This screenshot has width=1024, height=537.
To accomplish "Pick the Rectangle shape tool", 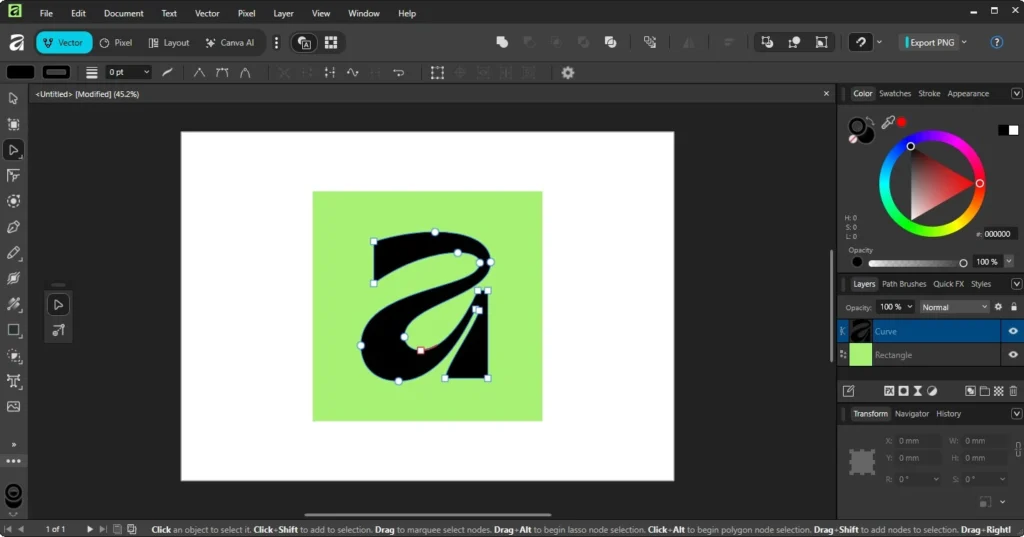I will [13, 330].
